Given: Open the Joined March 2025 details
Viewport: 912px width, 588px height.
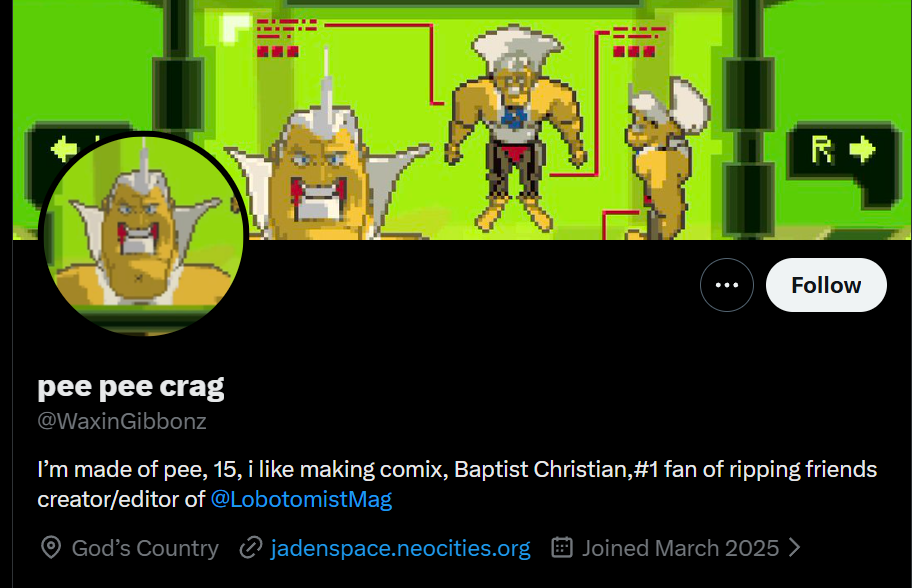Looking at the screenshot, I should point(680,548).
